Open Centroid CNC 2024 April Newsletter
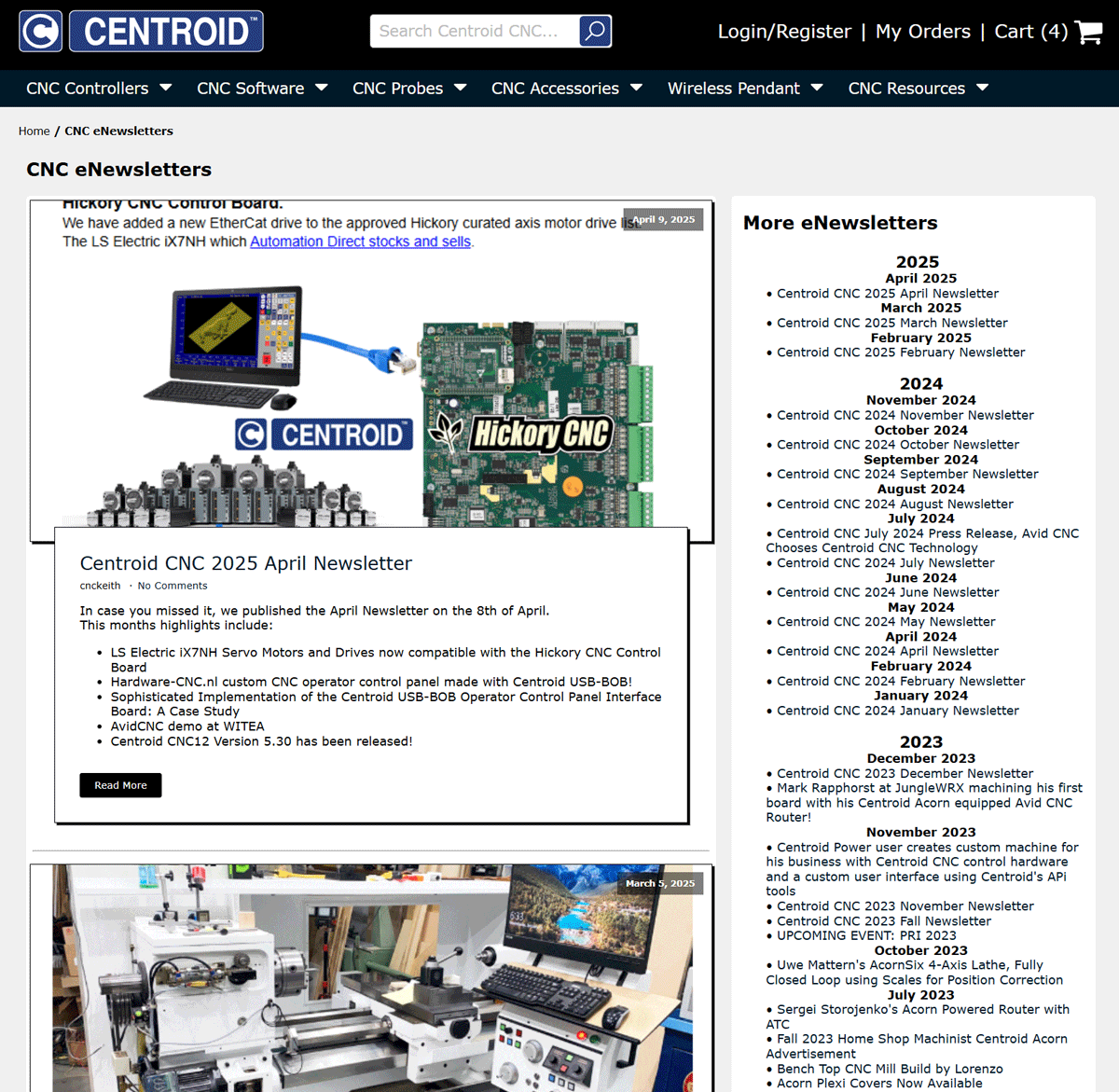The image size is (1119, 1092). point(888,652)
